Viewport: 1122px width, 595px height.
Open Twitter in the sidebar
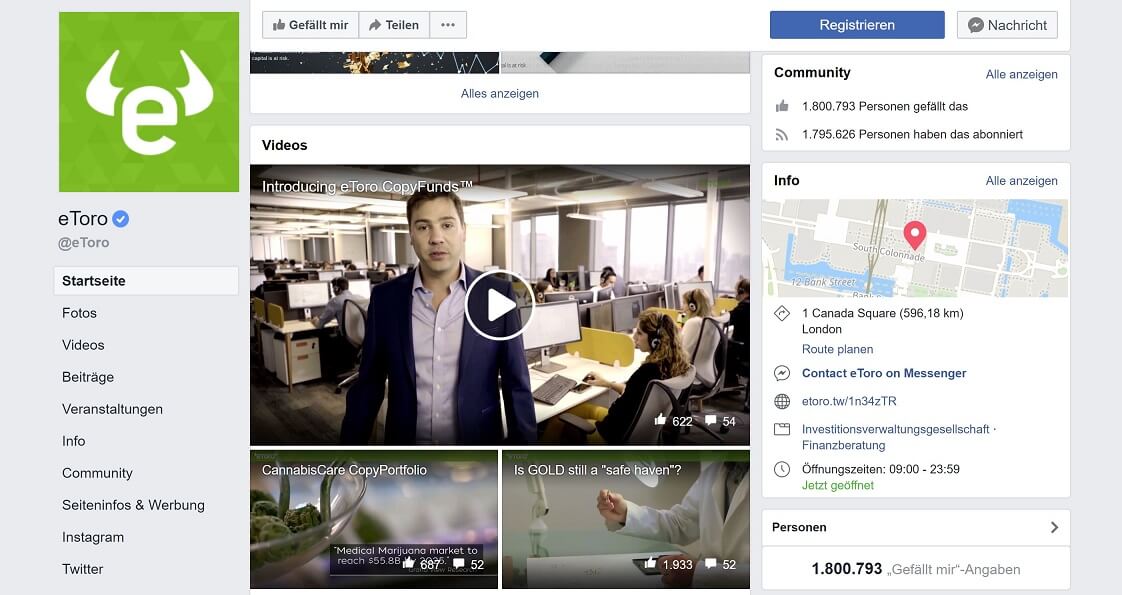click(82, 569)
